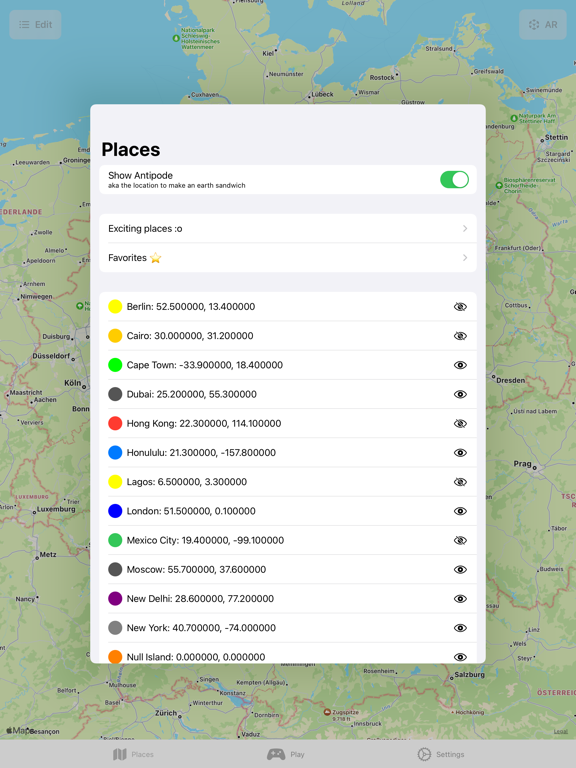The image size is (576, 768).
Task: Select Moscow: 55.700000, 37.600000 row
Action: point(288,570)
